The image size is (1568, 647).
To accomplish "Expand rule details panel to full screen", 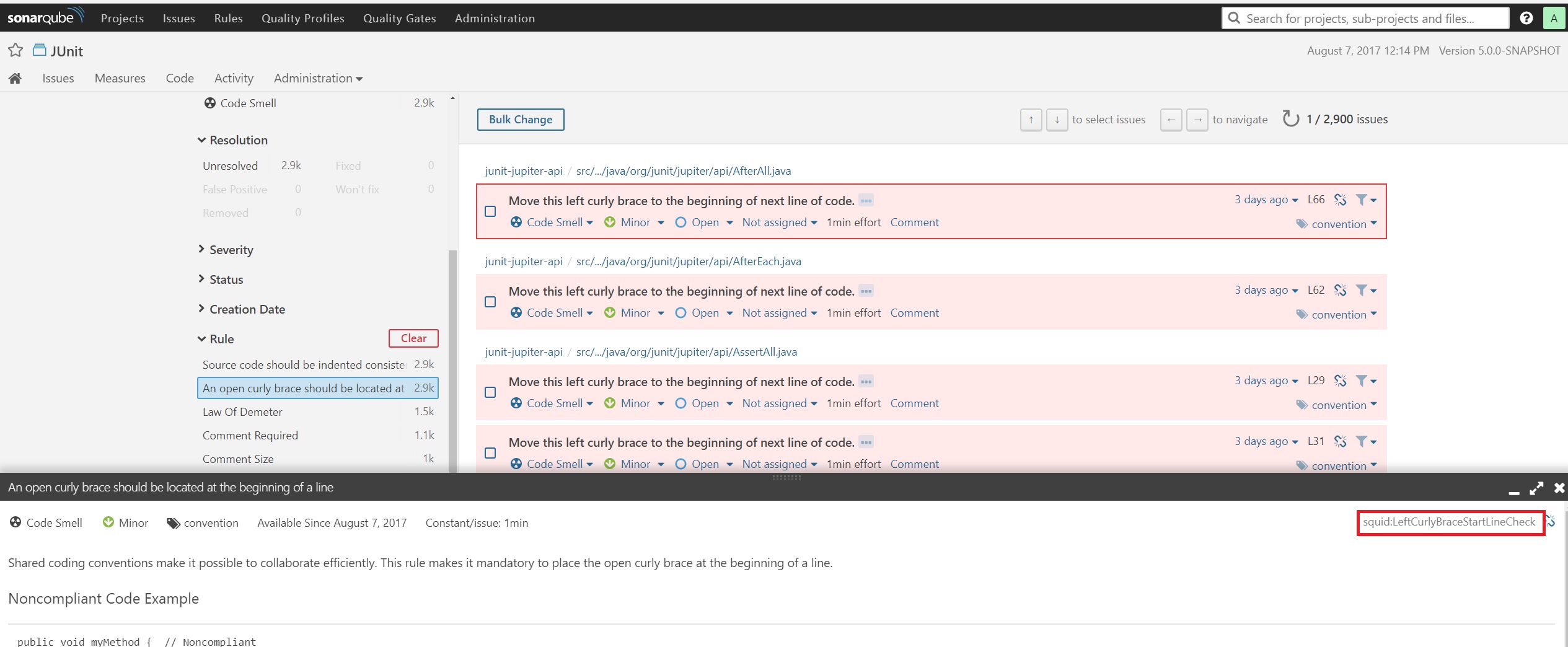I will pos(1536,488).
